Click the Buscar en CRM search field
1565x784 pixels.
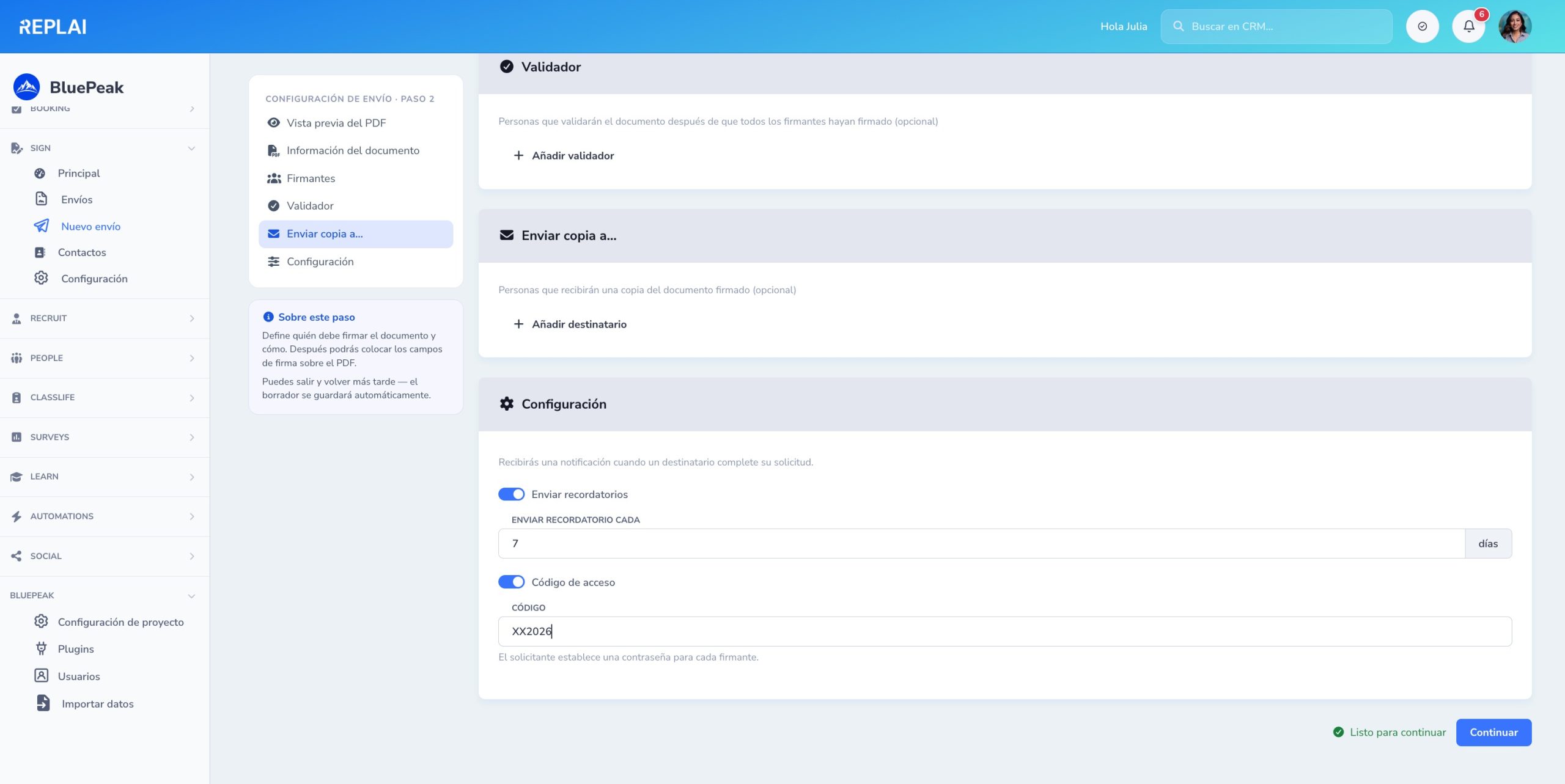(x=1276, y=26)
